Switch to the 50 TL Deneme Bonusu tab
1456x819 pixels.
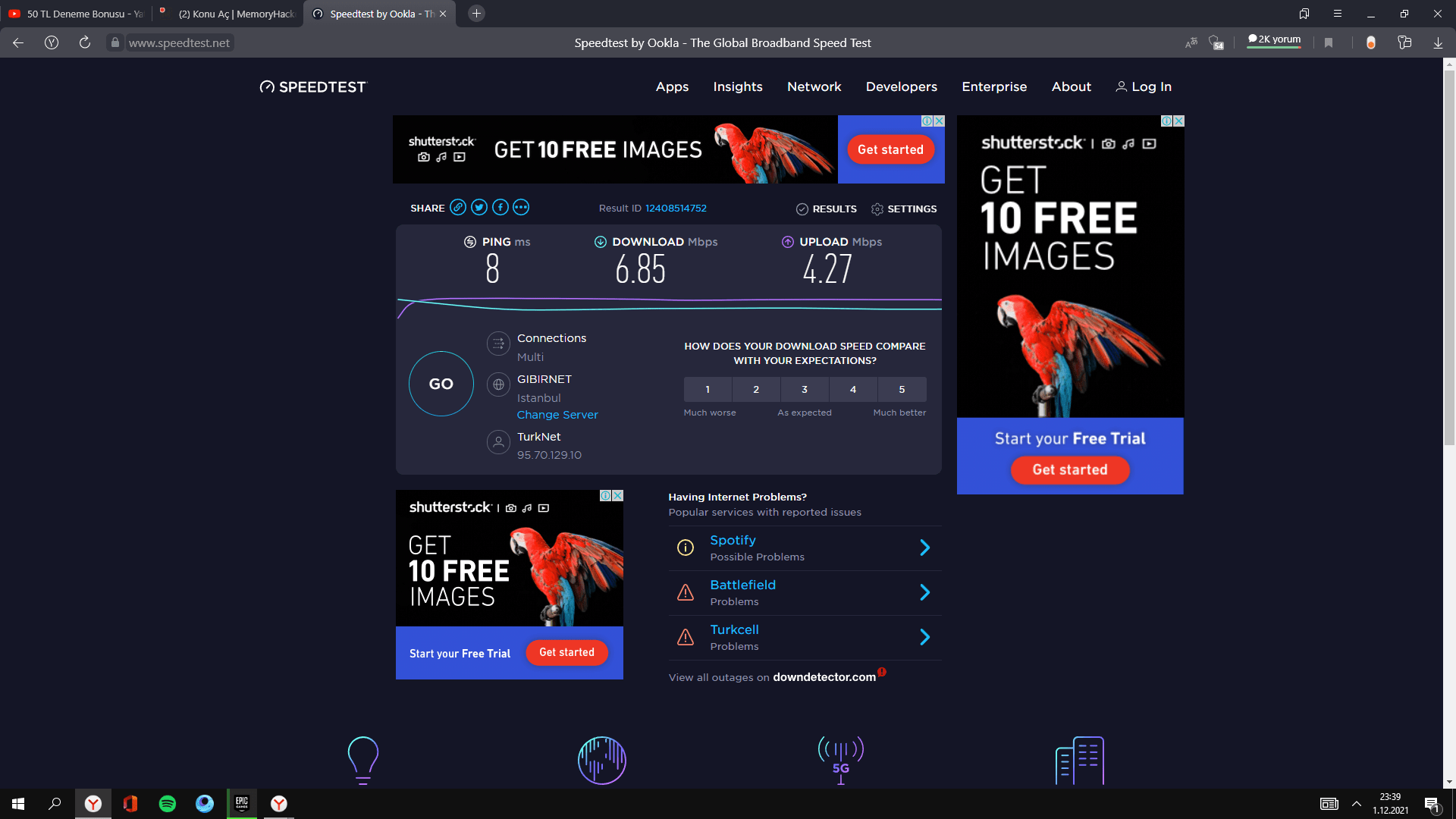point(76,14)
